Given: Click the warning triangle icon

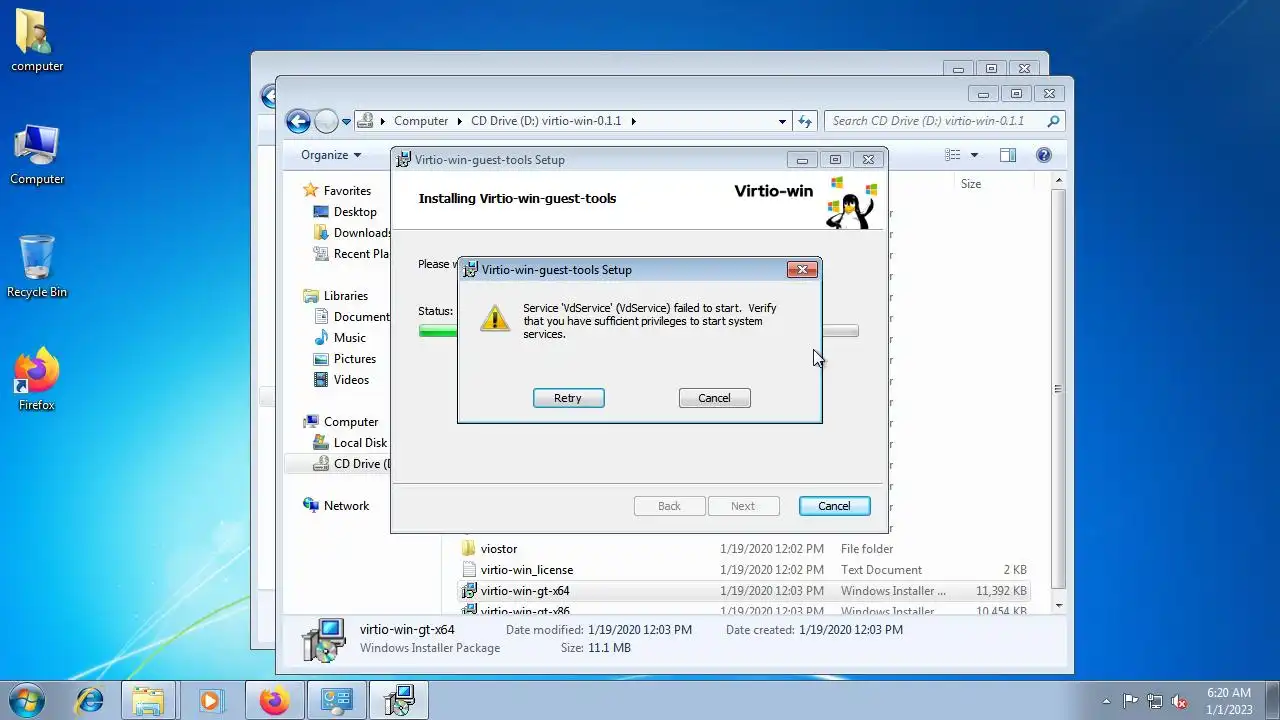Looking at the screenshot, I should pos(494,319).
